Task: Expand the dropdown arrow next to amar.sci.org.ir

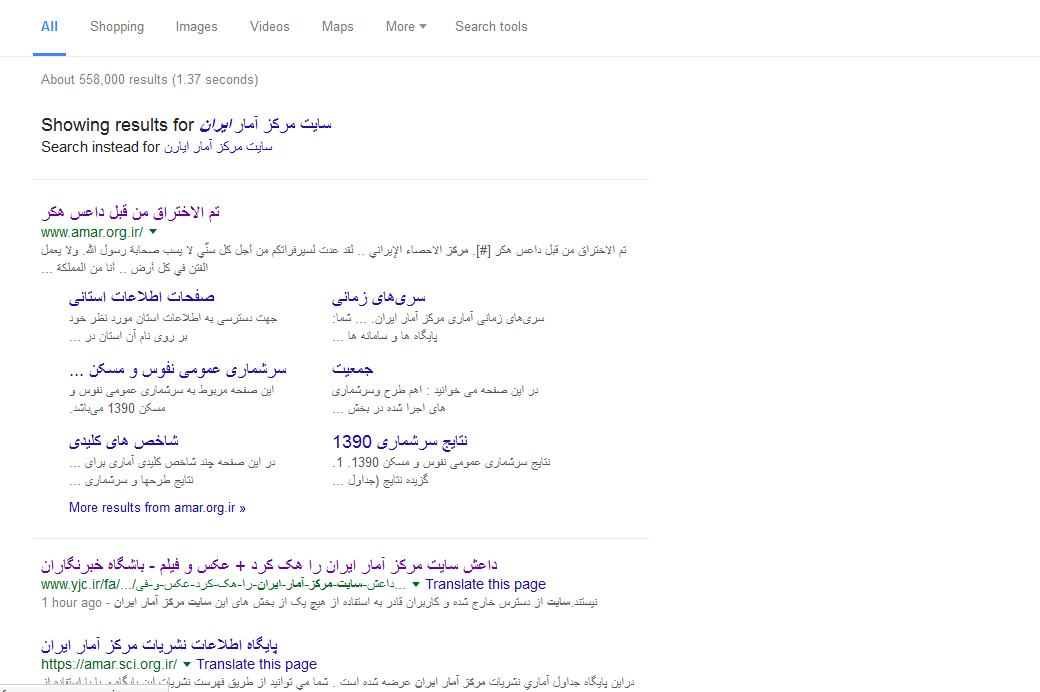Action: pyautogui.click(x=188, y=663)
